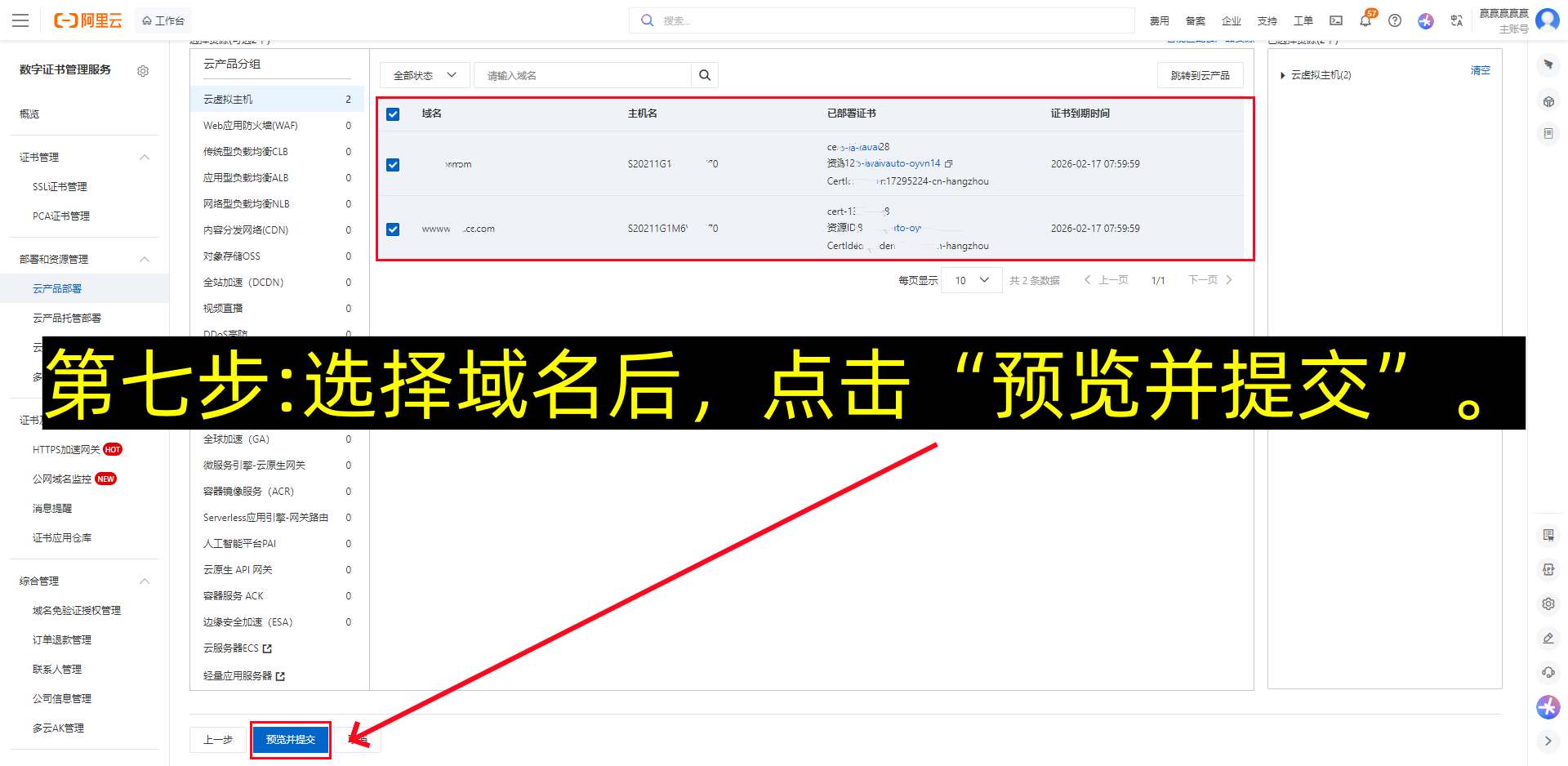The width and height of the screenshot is (1568, 766).
Task: Uncheck the select-all checkbox in the table header
Action: (x=393, y=114)
